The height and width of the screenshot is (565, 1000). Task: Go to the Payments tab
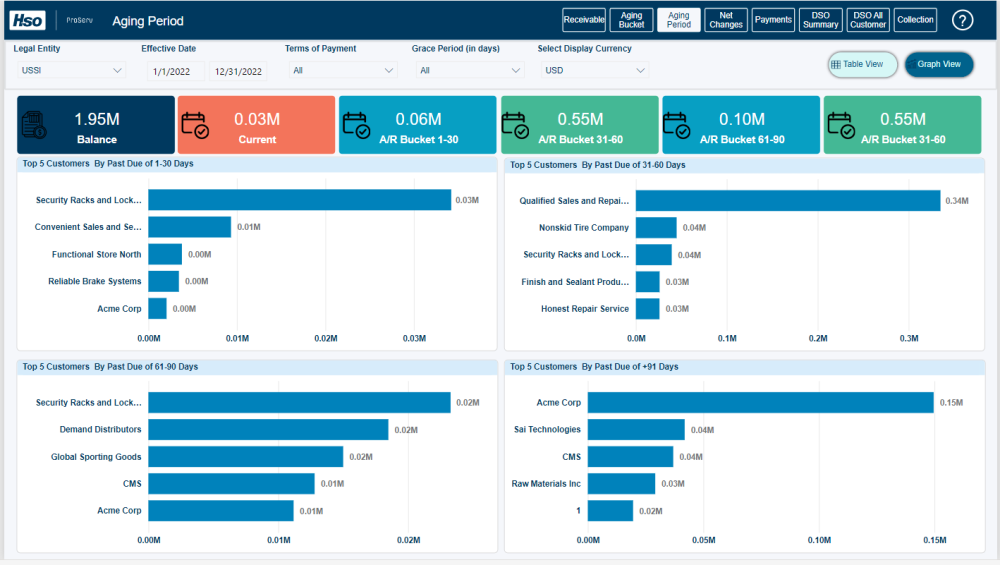pos(773,20)
